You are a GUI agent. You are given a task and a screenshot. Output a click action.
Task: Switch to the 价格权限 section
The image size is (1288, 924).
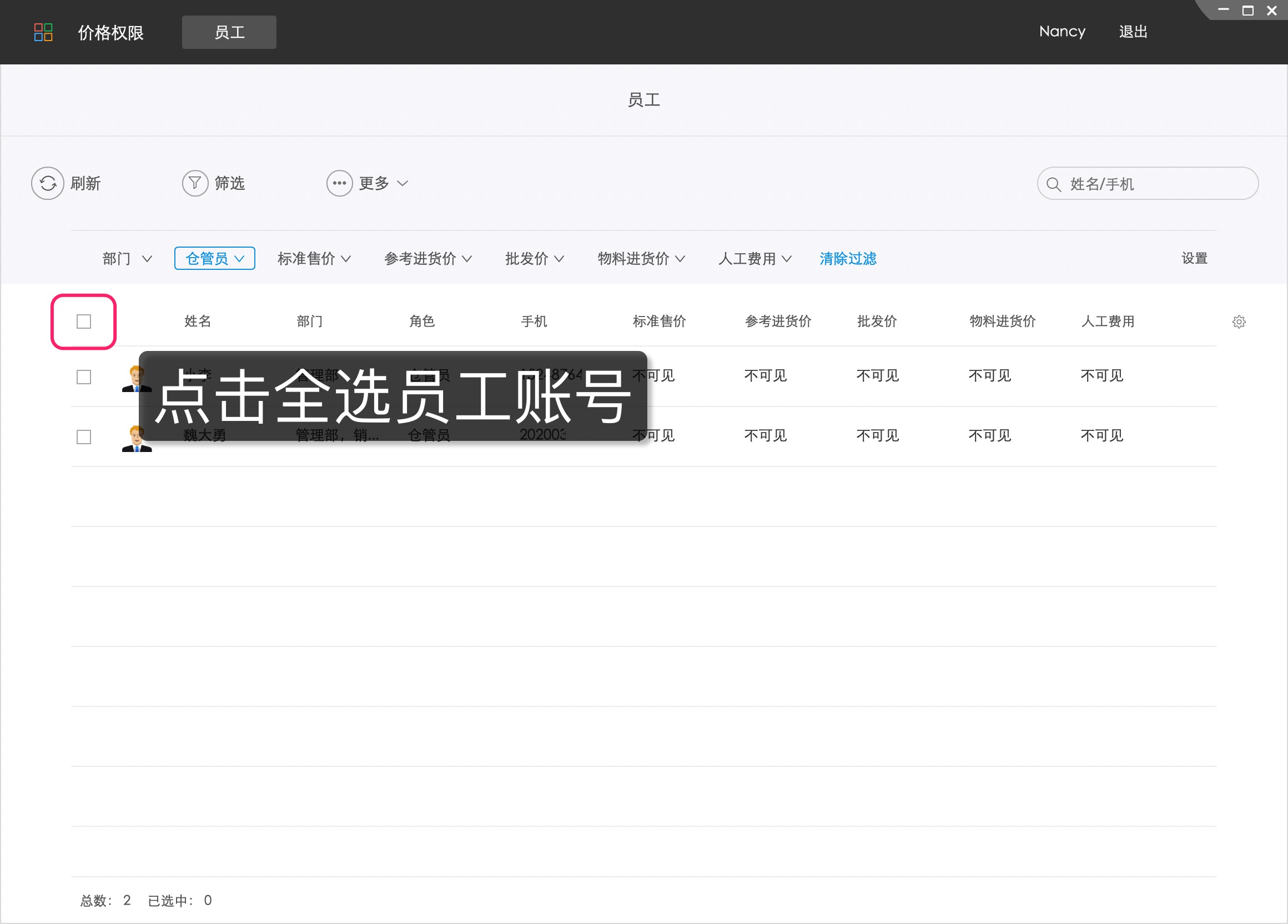(110, 32)
